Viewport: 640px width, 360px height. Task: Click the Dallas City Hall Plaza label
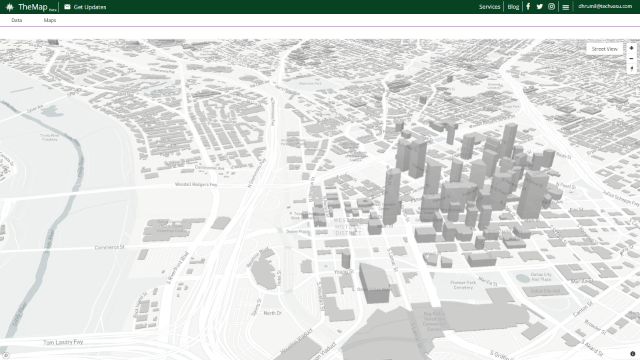coord(541,276)
